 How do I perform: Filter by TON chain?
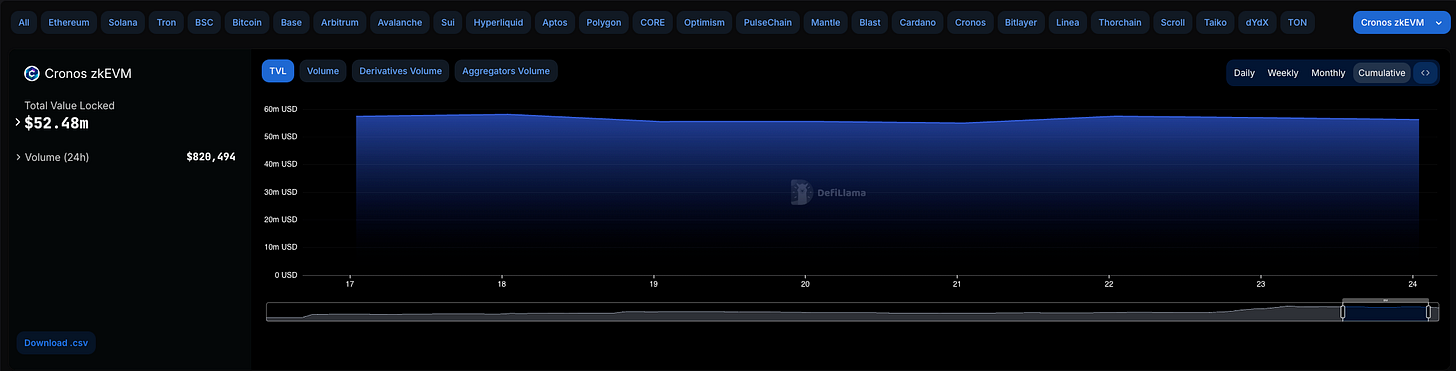[x=1297, y=22]
